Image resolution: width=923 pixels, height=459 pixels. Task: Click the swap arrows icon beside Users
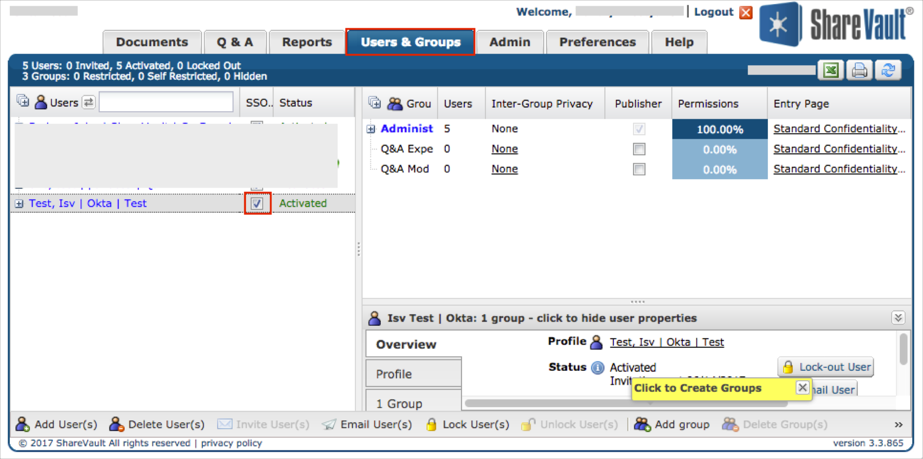[x=88, y=103]
